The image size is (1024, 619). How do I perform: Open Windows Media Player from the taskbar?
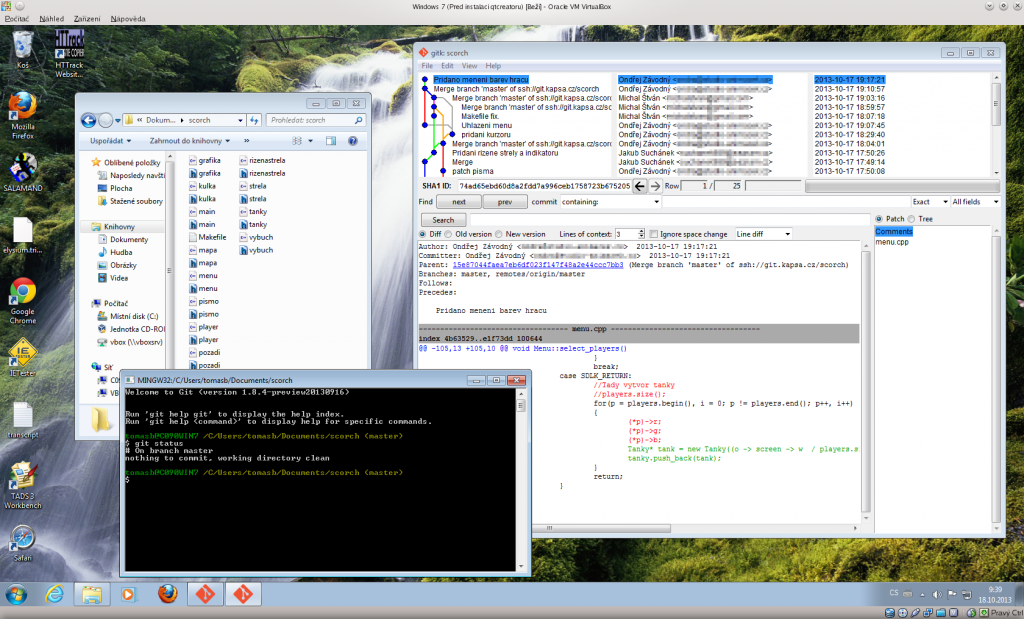129,594
